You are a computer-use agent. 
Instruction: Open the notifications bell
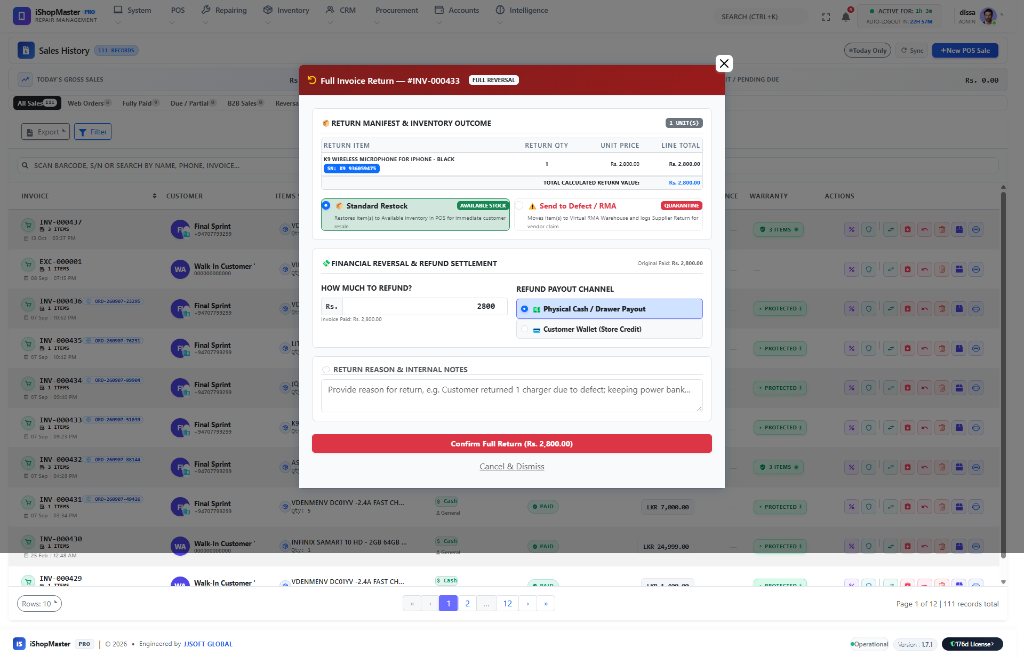[846, 16]
